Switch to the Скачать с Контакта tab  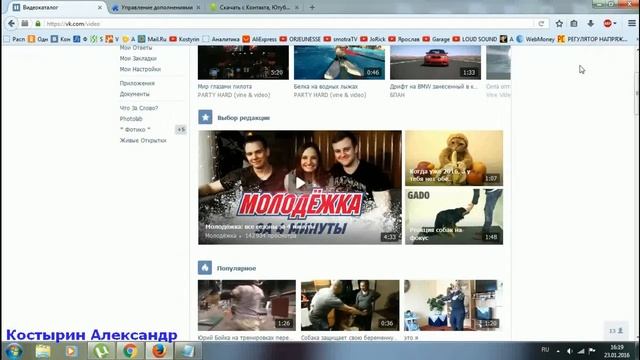pos(254,7)
